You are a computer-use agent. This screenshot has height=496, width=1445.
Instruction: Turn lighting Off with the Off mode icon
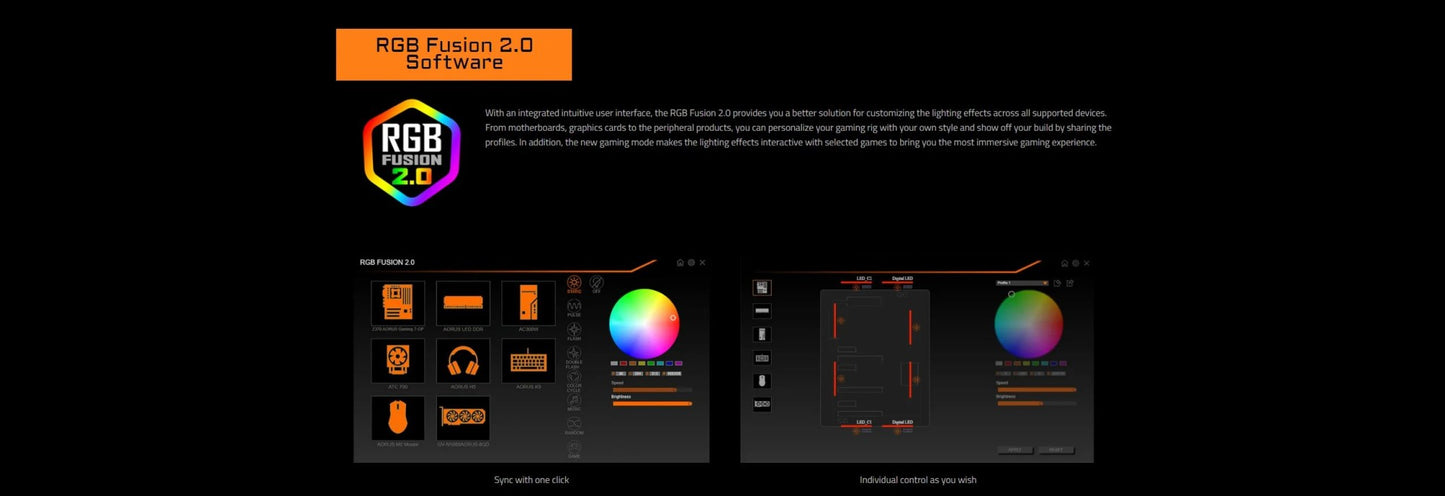pyautogui.click(x=596, y=285)
